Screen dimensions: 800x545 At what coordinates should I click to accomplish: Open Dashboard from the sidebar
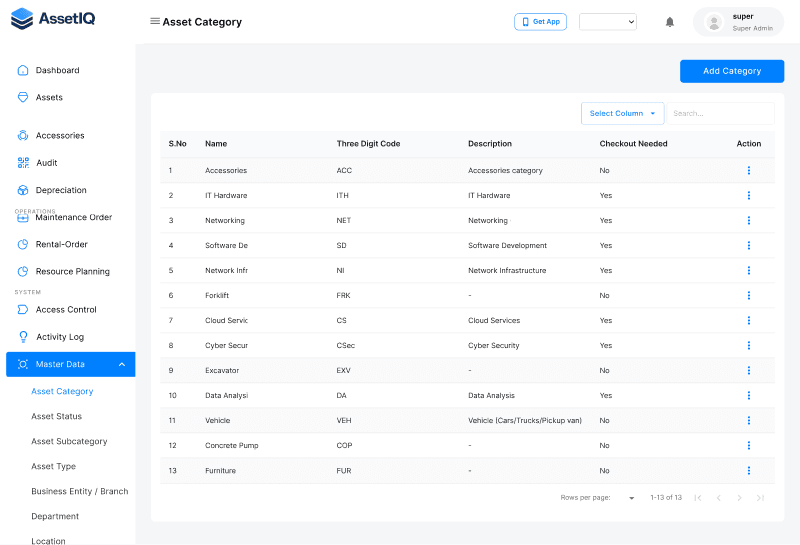(x=58, y=70)
